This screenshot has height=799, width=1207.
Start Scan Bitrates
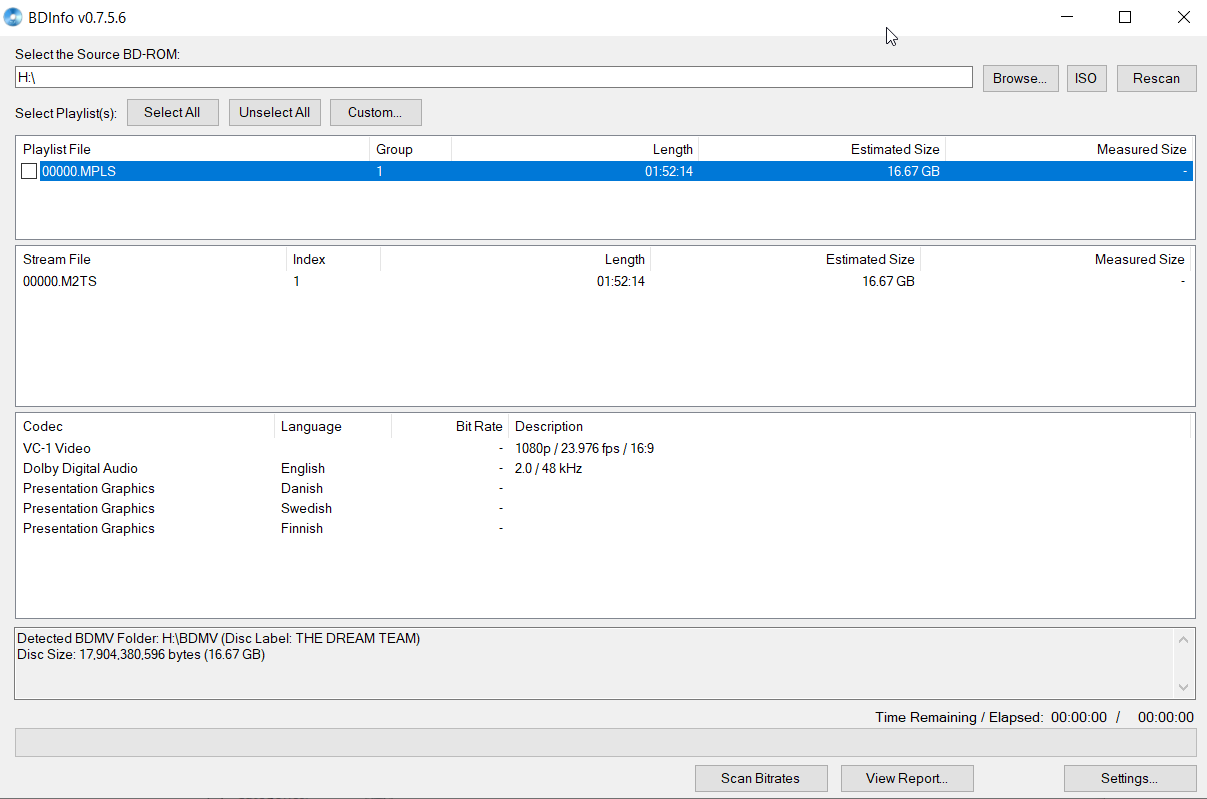pyautogui.click(x=761, y=778)
